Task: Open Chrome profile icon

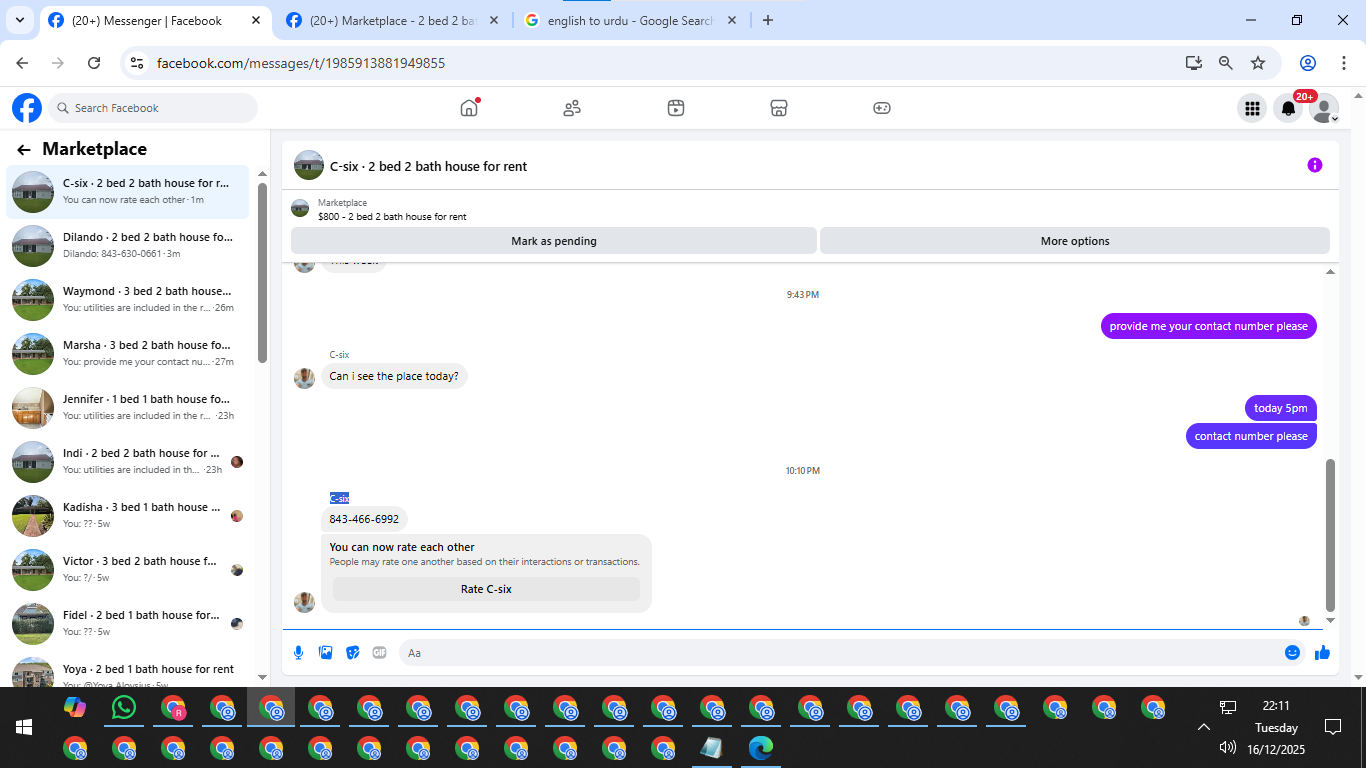Action: tap(1308, 63)
